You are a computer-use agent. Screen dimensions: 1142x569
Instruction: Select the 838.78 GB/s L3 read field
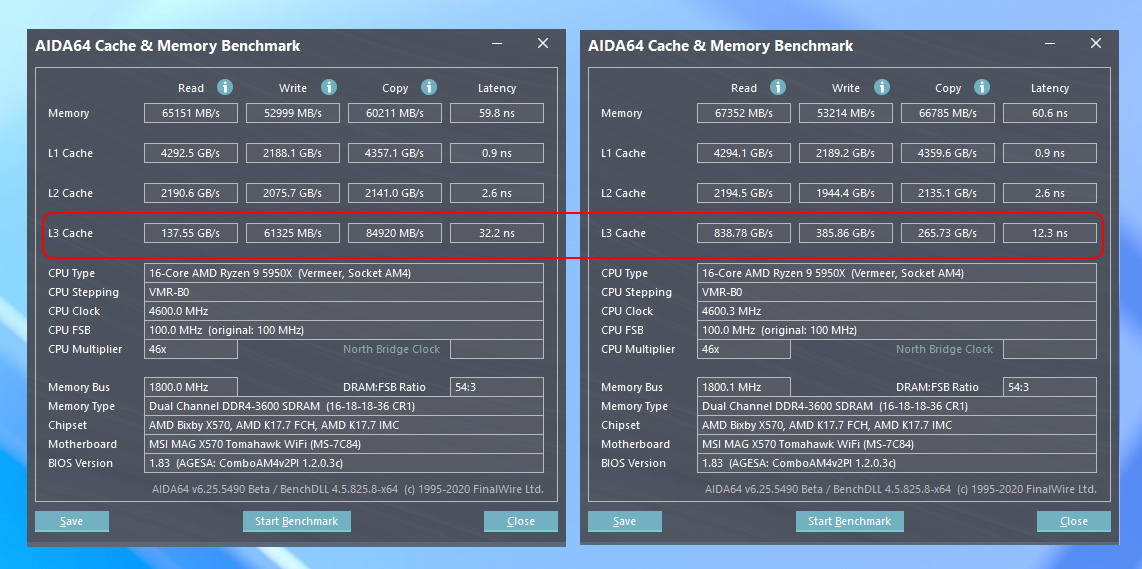[x=744, y=233]
